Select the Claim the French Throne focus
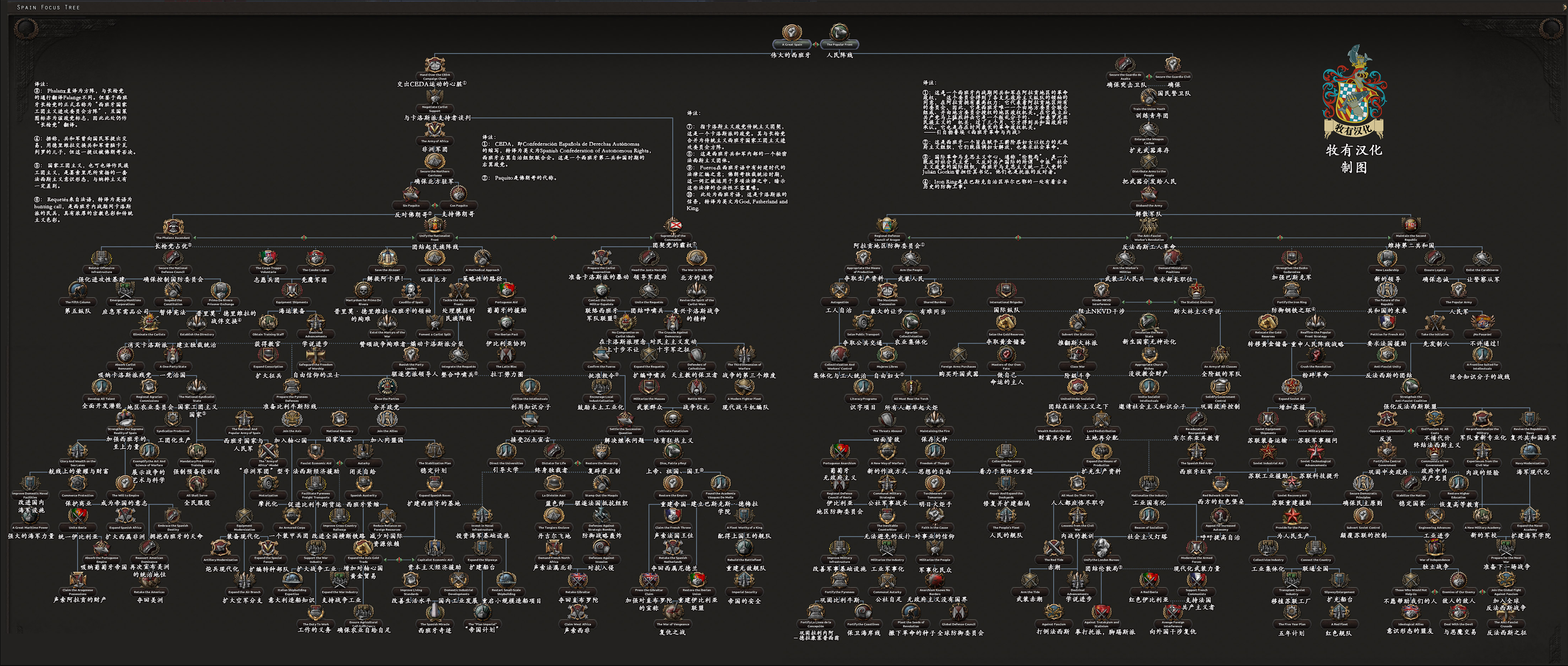The image size is (1568, 666). pyautogui.click(x=673, y=519)
